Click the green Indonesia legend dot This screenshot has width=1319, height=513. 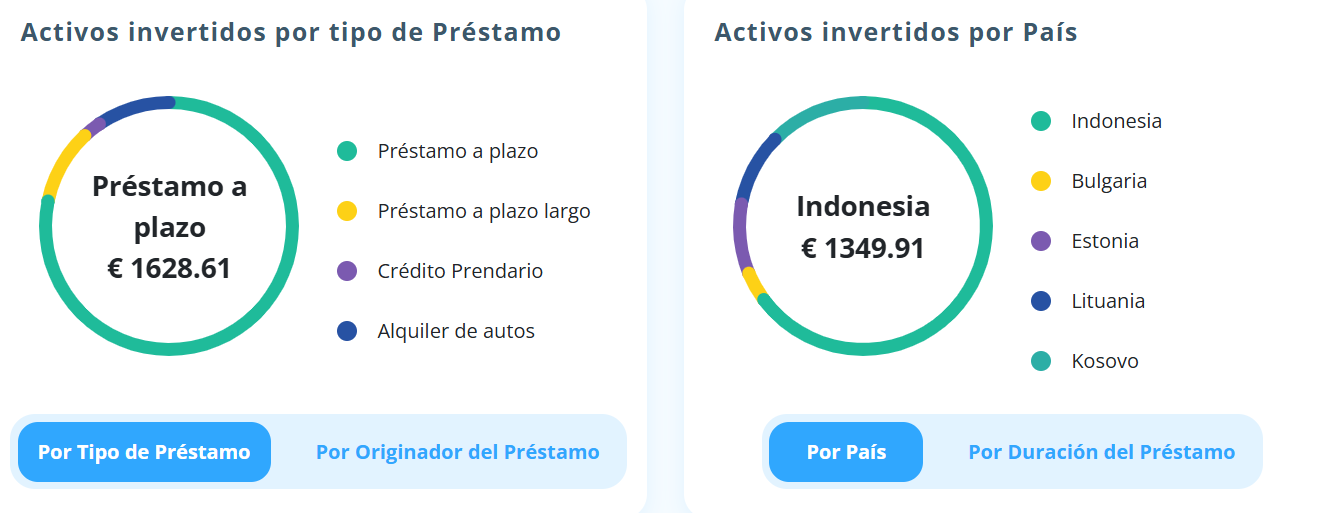point(1041,122)
